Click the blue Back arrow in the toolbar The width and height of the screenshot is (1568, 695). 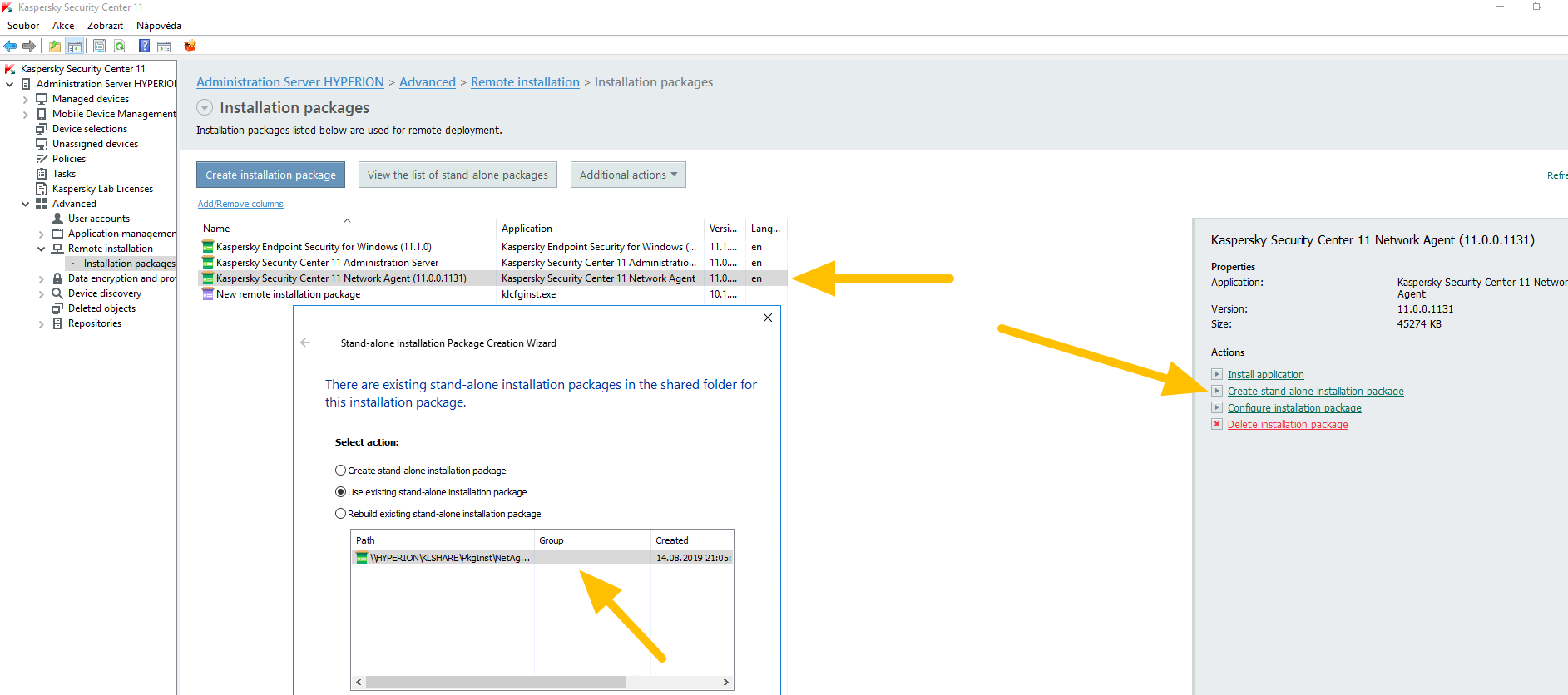[x=10, y=46]
